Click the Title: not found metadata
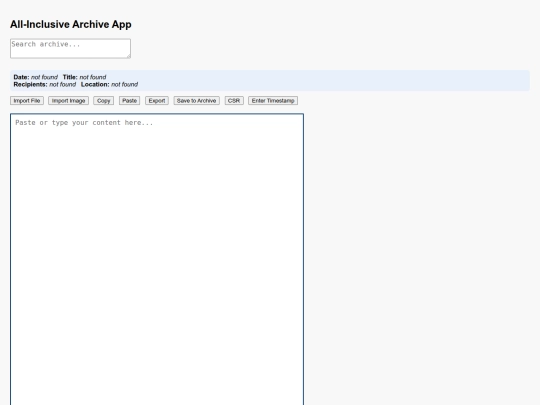The width and height of the screenshot is (540, 405). pyautogui.click(x=84, y=77)
